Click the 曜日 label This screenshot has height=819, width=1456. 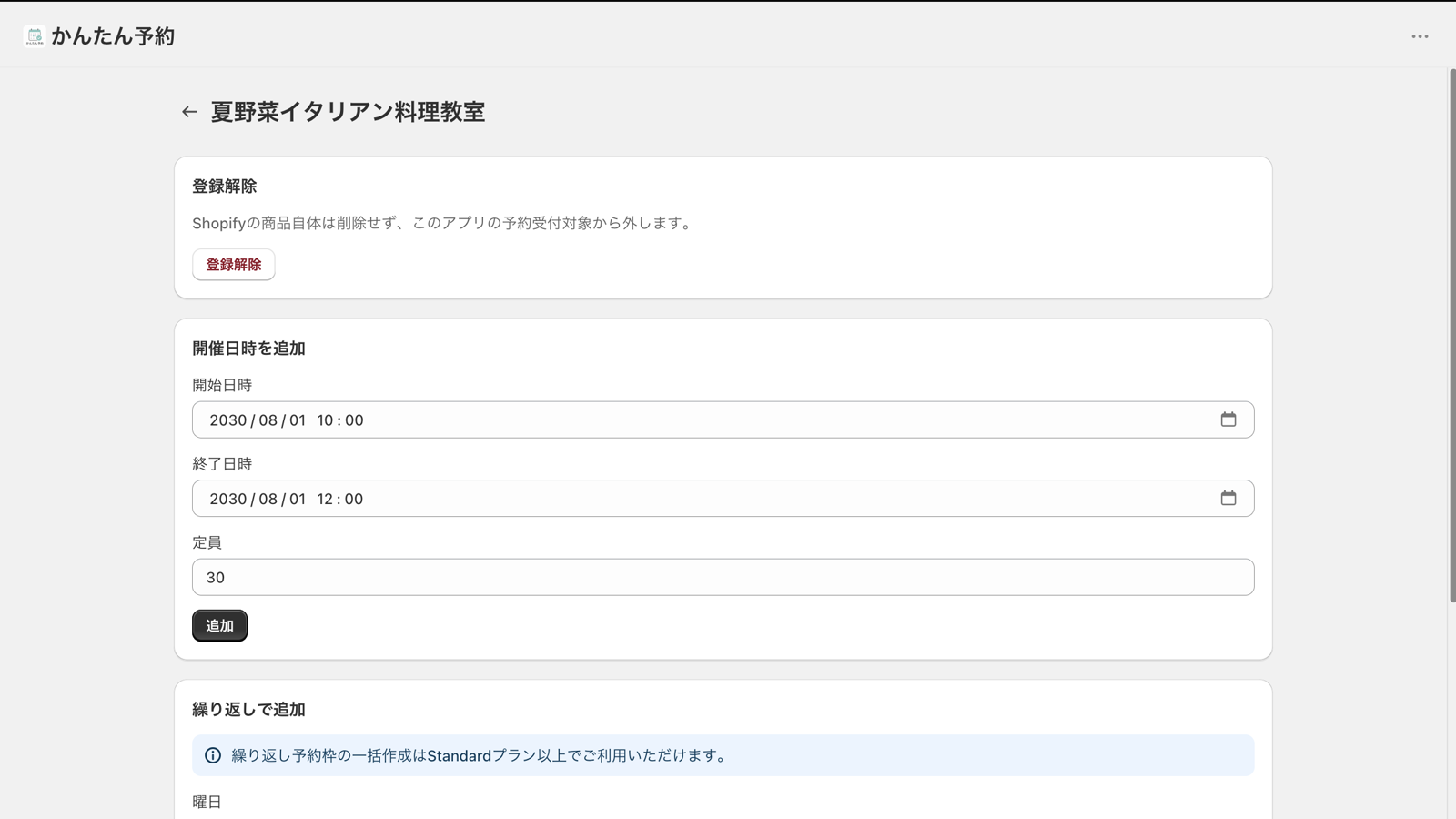coord(207,802)
